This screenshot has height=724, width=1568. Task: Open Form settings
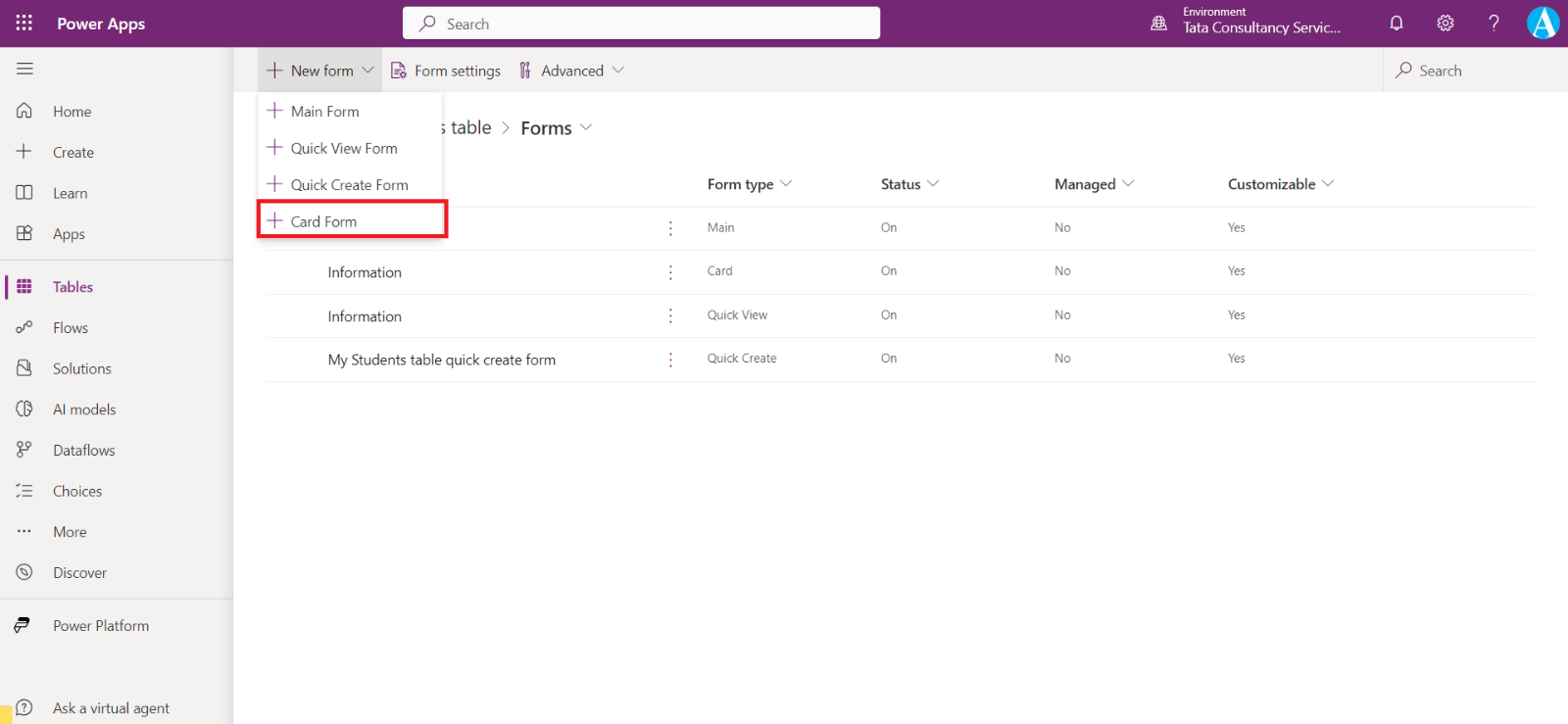[446, 71]
